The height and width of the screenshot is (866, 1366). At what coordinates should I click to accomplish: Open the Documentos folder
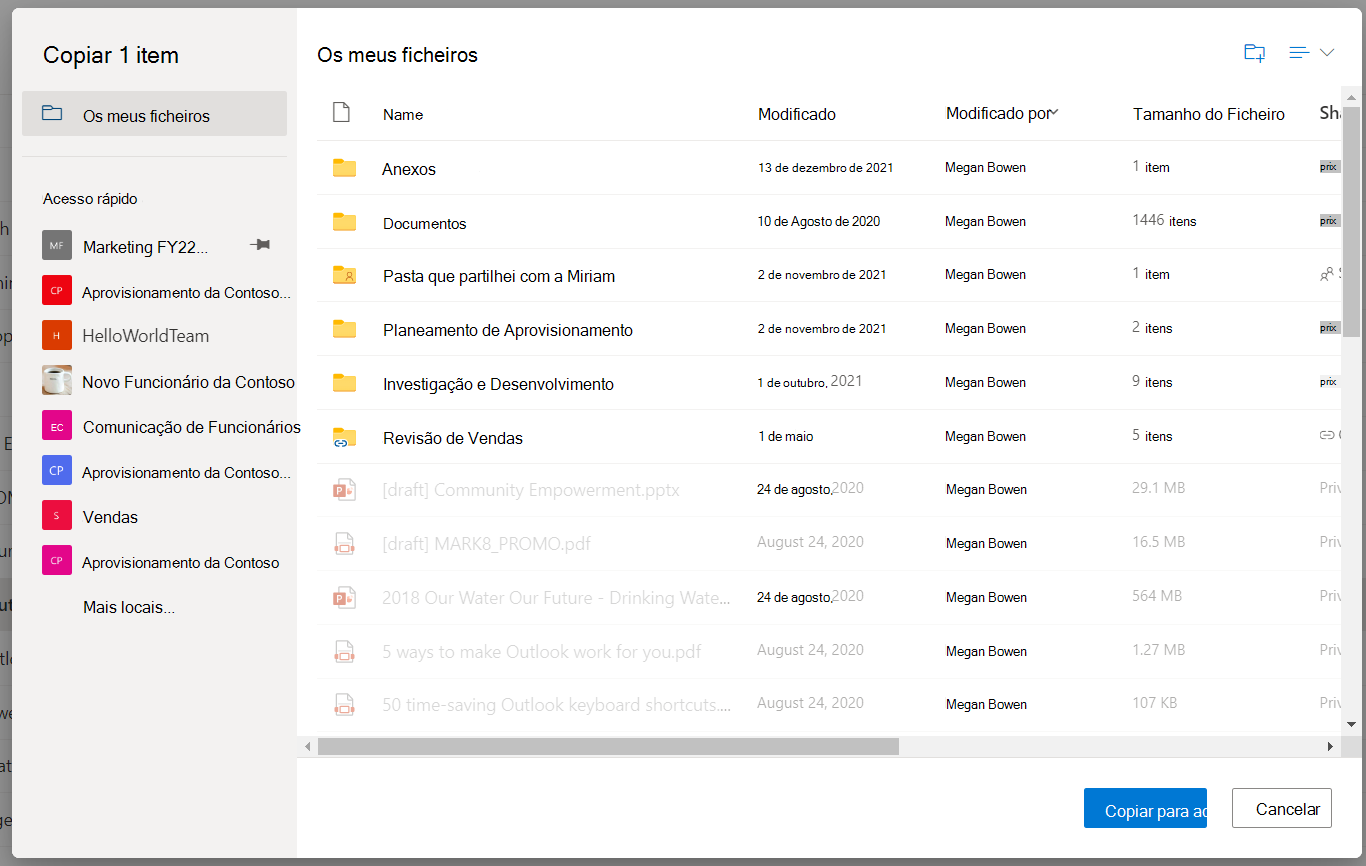[x=425, y=223]
